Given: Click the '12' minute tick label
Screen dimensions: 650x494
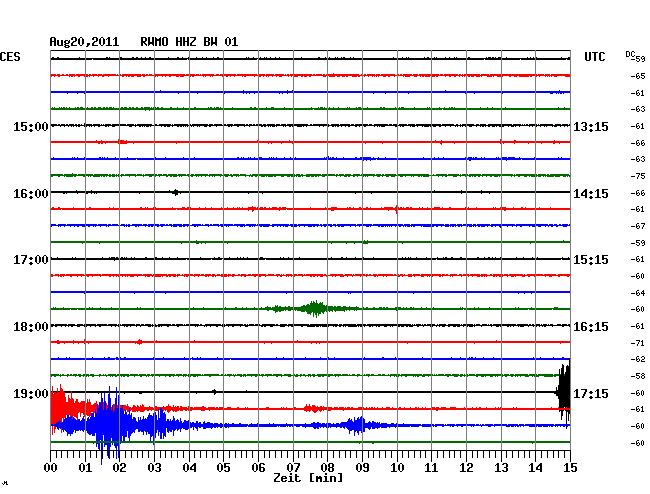Looking at the screenshot, I should click(x=466, y=467).
